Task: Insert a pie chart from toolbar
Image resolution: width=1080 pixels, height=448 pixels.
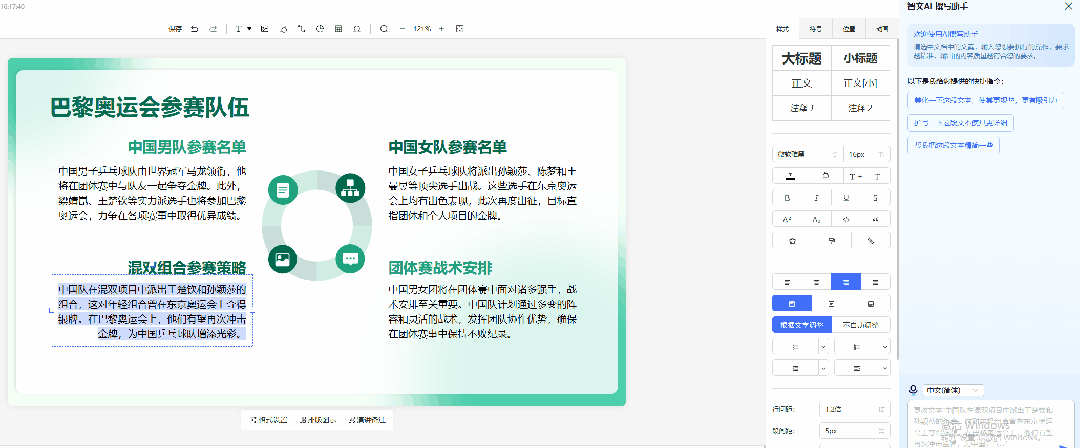Action: (x=320, y=29)
